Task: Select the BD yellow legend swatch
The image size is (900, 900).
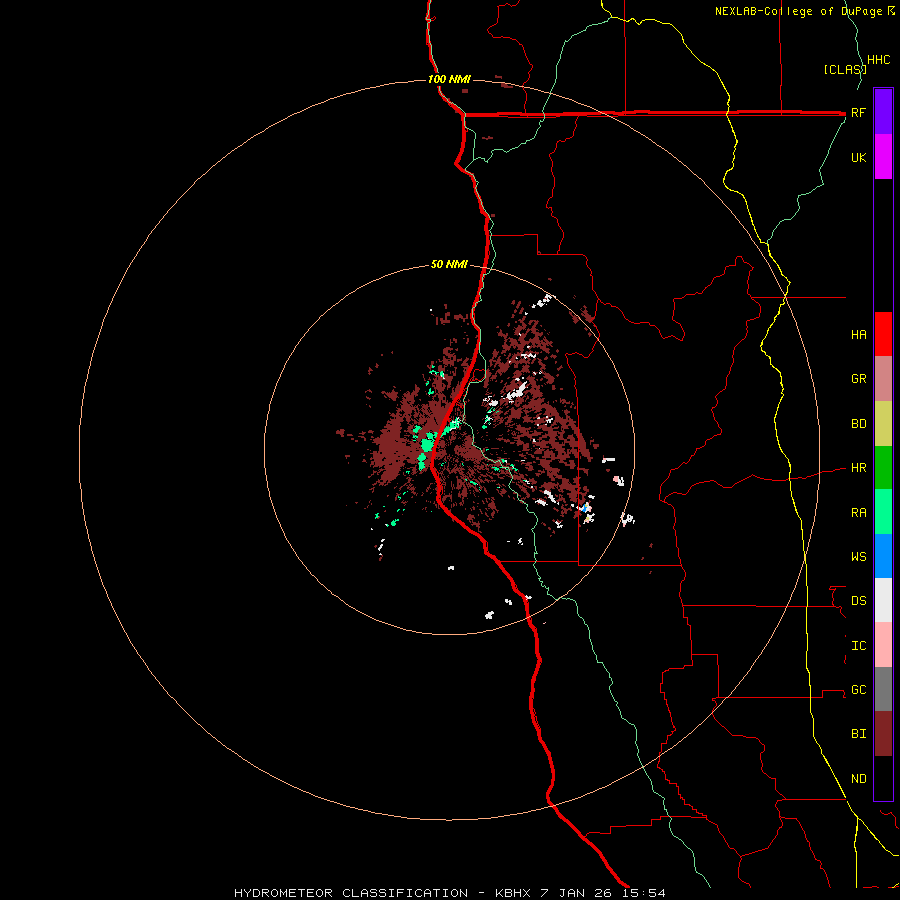Action: click(883, 424)
